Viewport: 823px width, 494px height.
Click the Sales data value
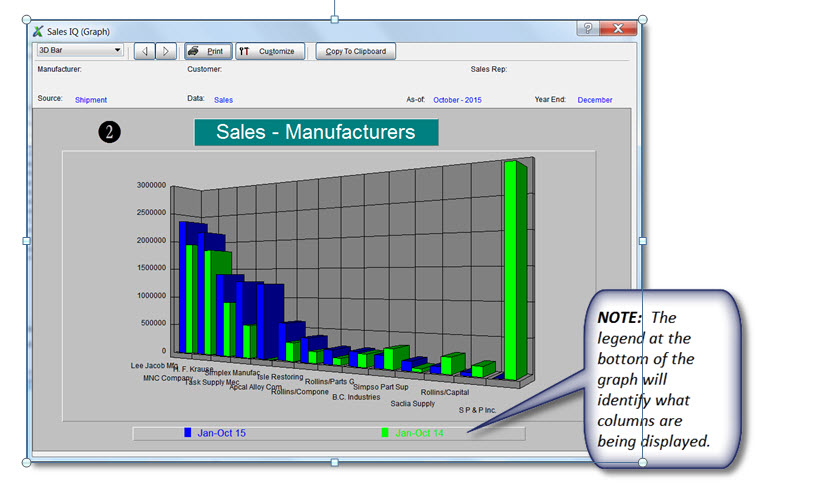click(x=223, y=100)
